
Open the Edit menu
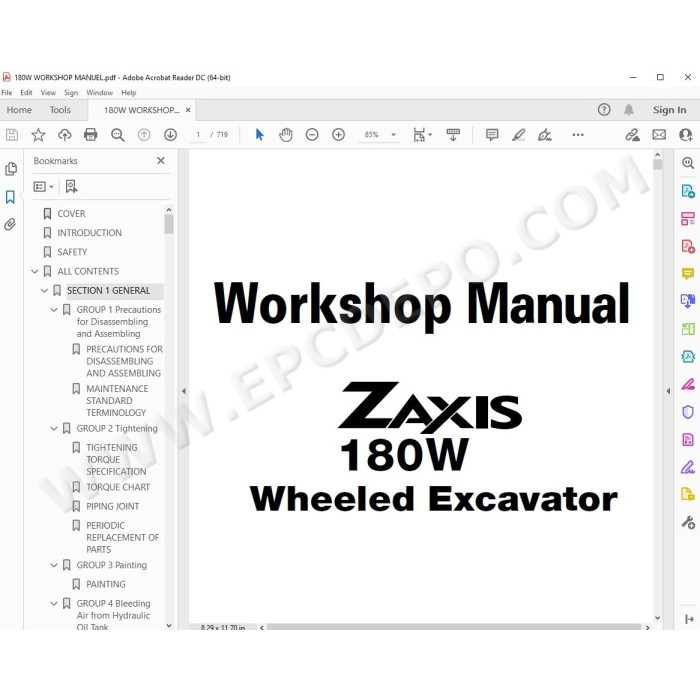click(x=26, y=93)
